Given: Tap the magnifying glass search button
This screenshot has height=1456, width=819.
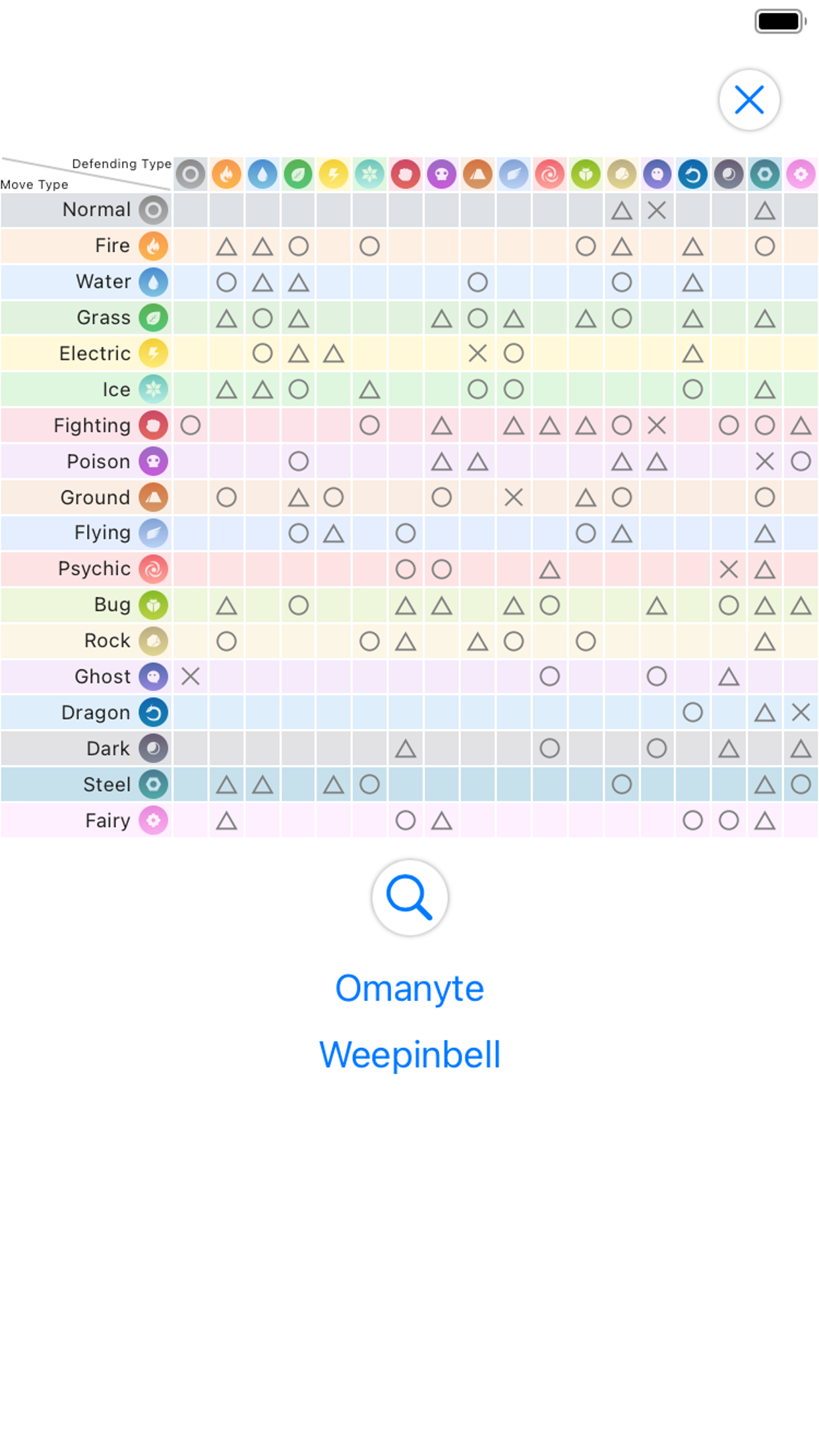Looking at the screenshot, I should click(409, 897).
